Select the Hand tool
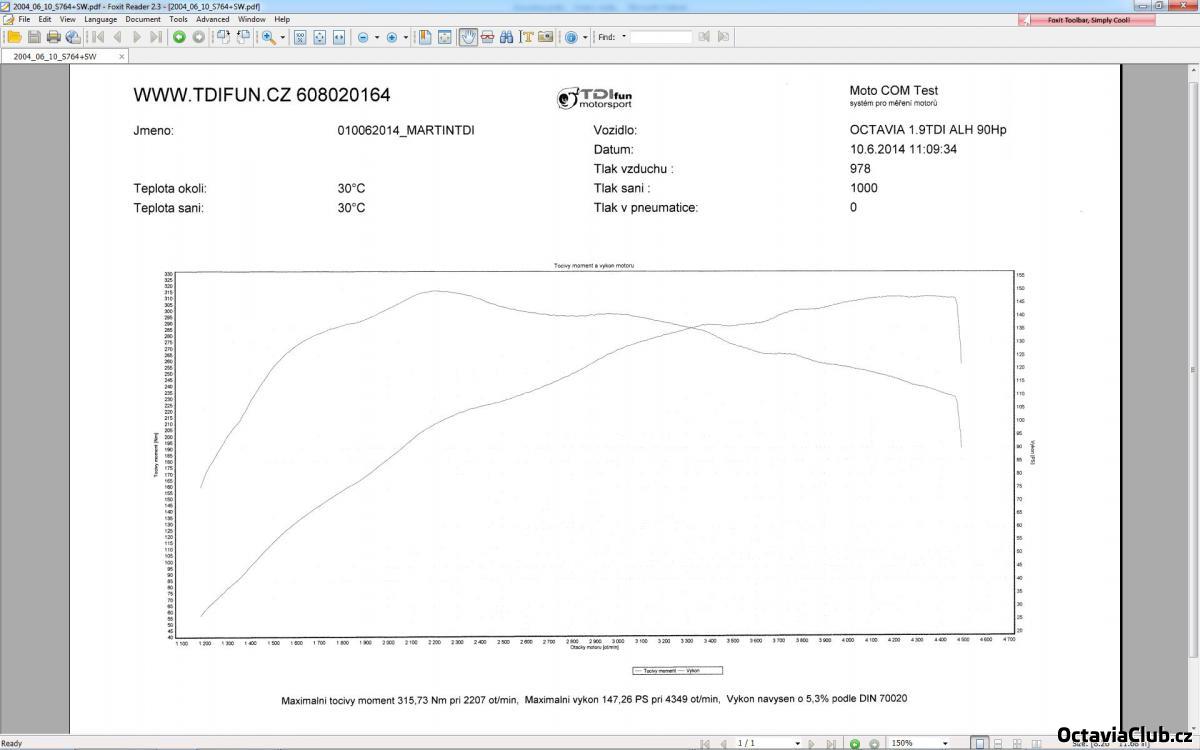This screenshot has height=750, width=1200. (468, 37)
